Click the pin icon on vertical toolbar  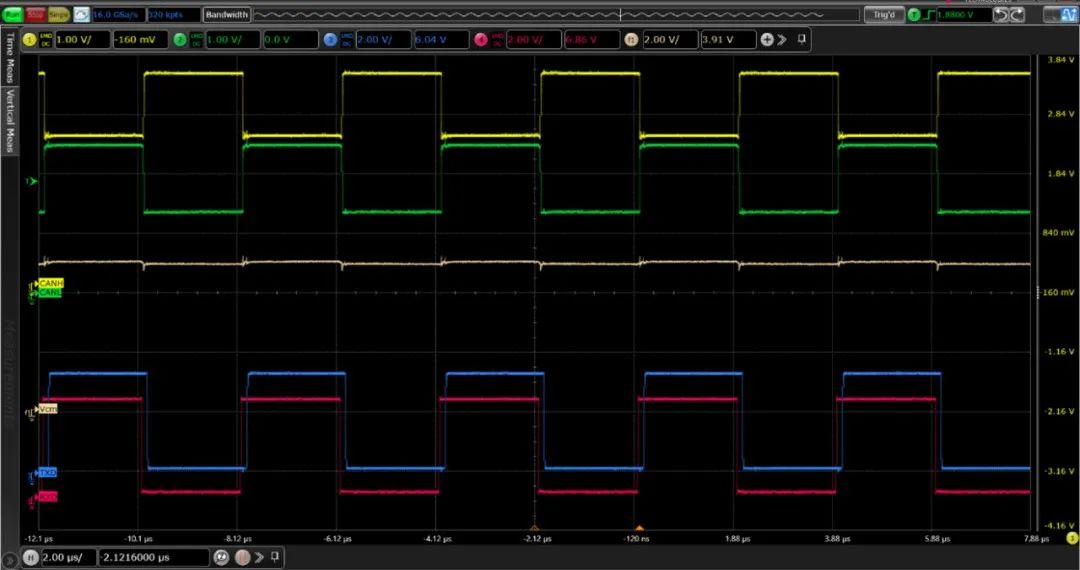[x=801, y=39]
